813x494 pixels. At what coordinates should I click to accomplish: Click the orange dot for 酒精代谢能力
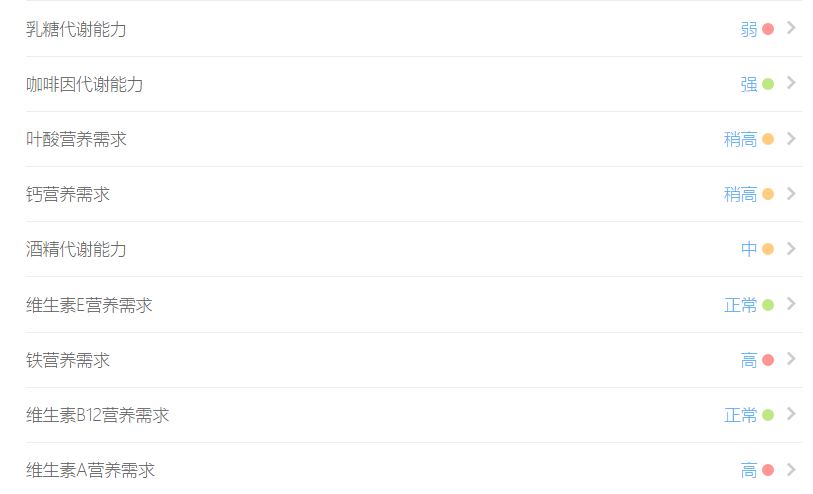(x=768, y=249)
